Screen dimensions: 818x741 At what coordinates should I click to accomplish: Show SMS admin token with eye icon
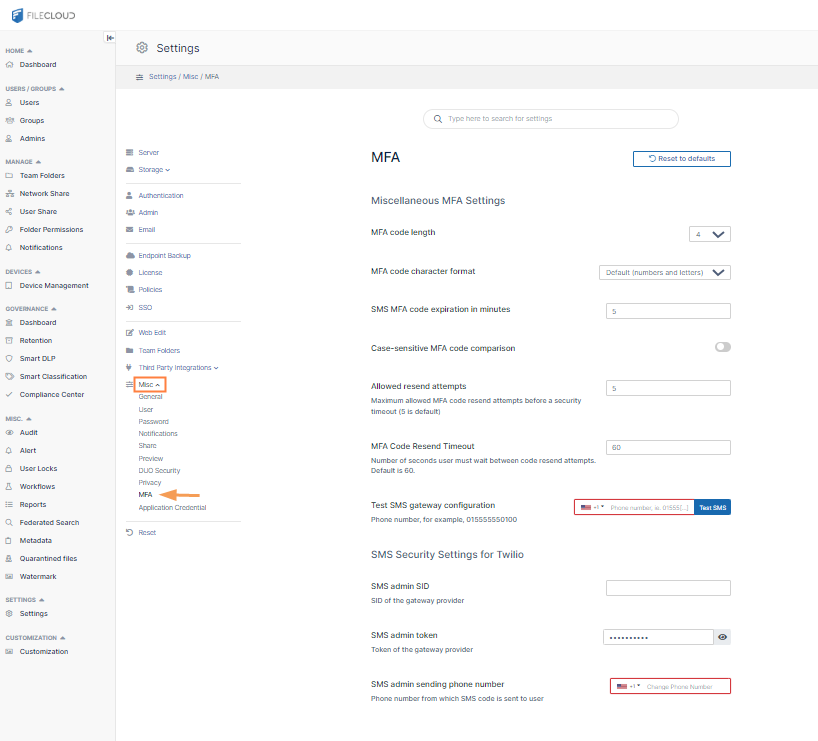(721, 636)
